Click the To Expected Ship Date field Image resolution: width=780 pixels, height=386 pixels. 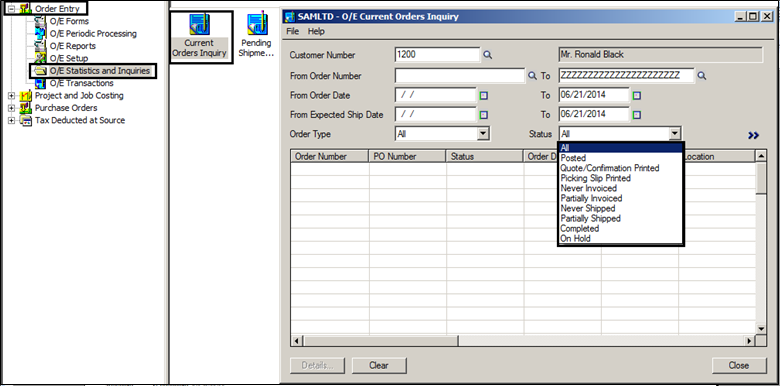(594, 114)
